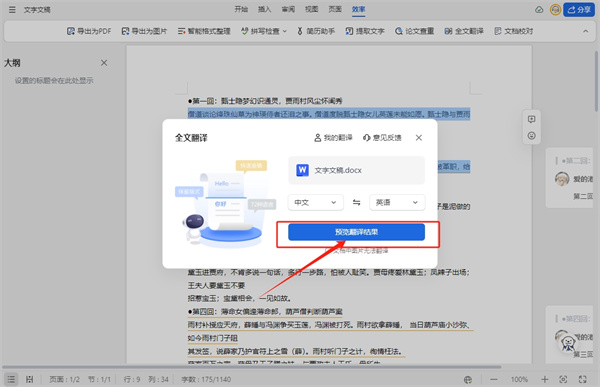Image resolution: width=600 pixels, height=387 pixels.
Task: Click the horizontal document scrollbar
Action: [x=251, y=367]
